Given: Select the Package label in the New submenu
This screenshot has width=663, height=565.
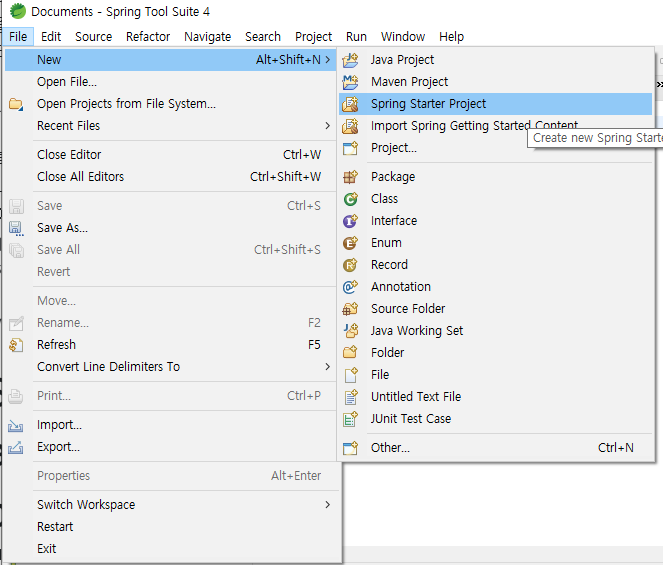Looking at the screenshot, I should click(393, 177).
